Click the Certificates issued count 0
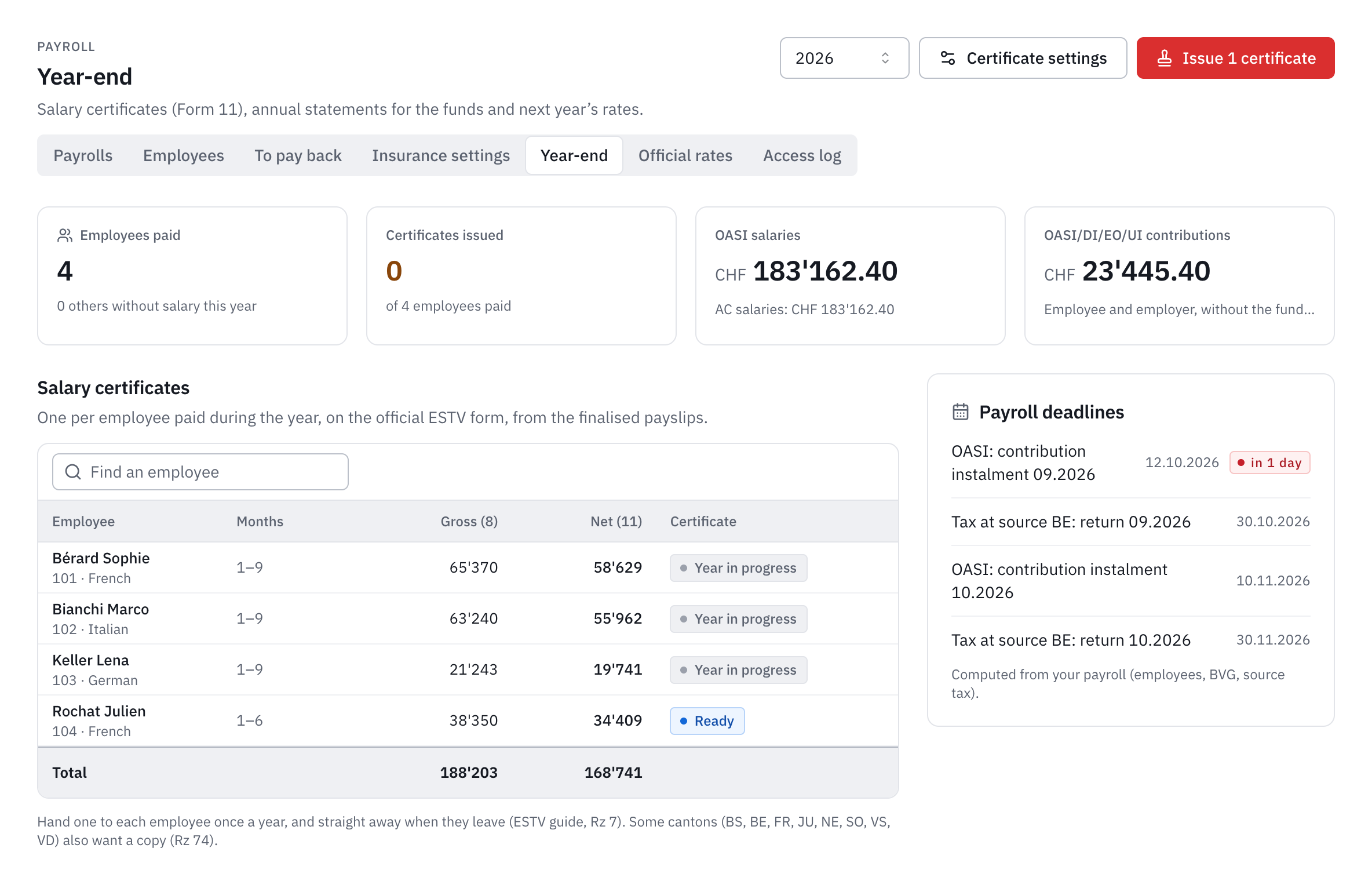Image resolution: width=1372 pixels, height=881 pixels. (x=394, y=271)
